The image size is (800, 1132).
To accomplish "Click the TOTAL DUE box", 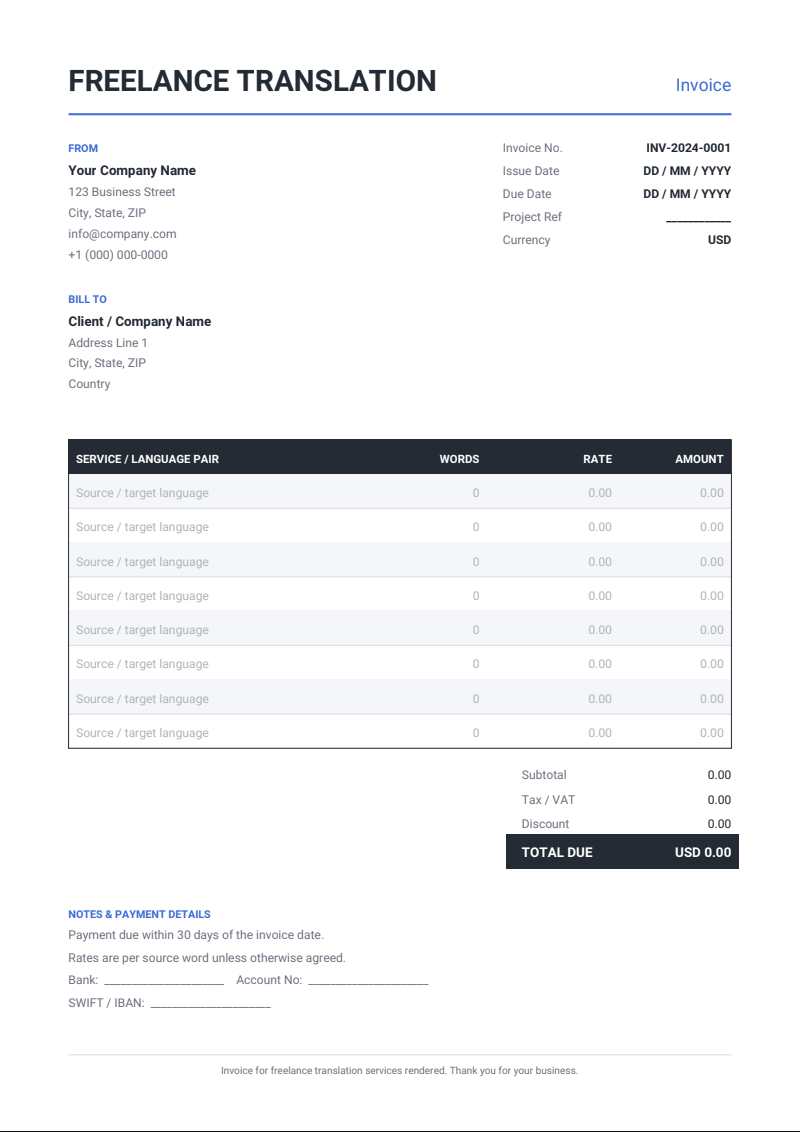I will pos(622,852).
